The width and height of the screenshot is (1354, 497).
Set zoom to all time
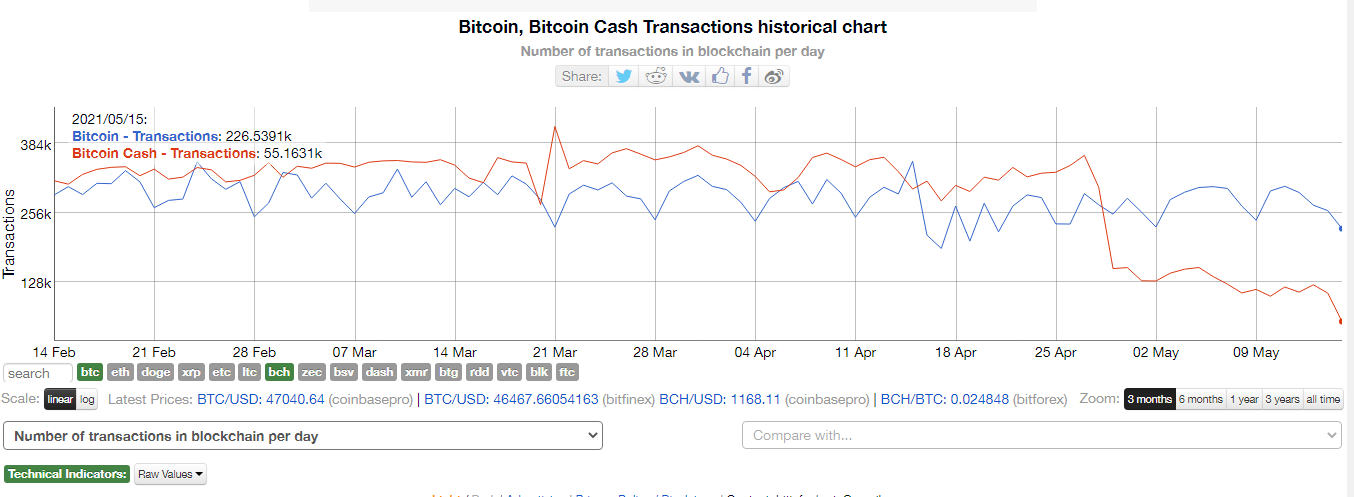[1323, 399]
